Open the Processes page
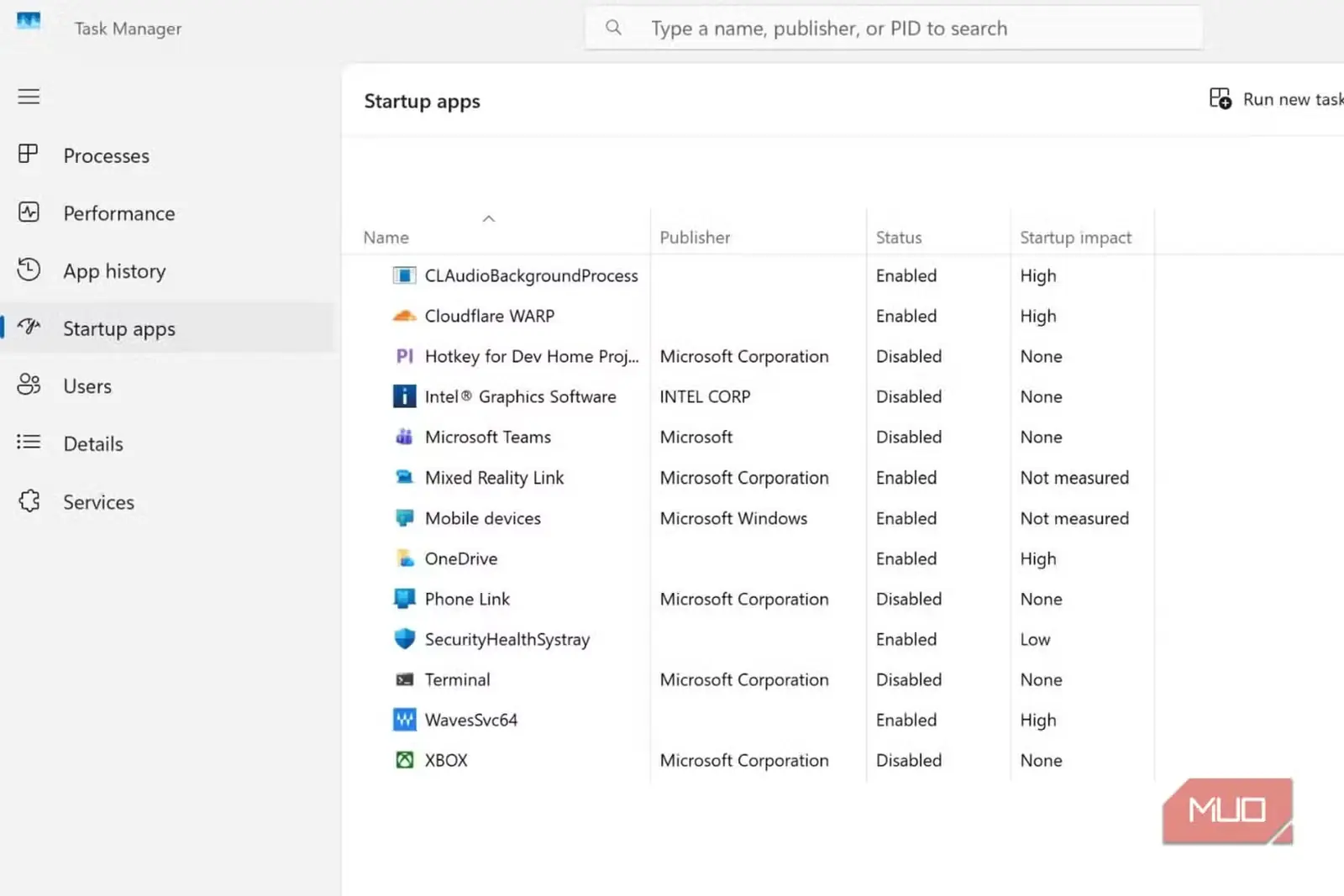The image size is (1344, 896). pos(106,155)
